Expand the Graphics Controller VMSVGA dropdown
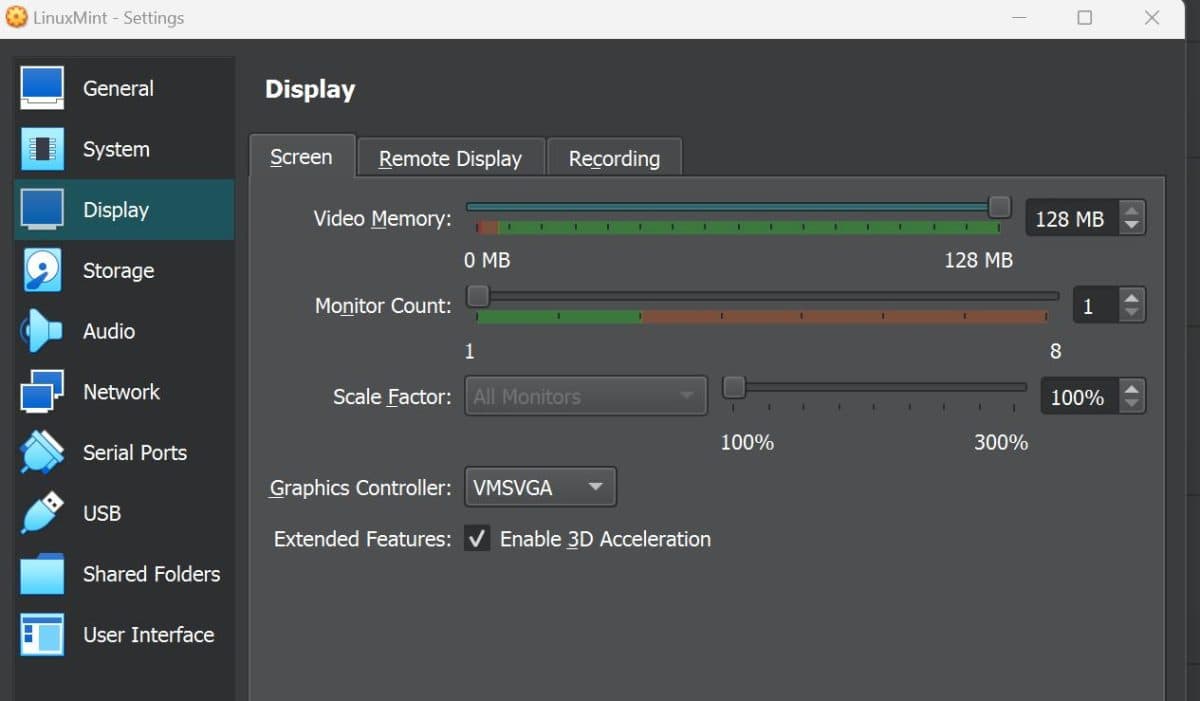 (x=541, y=488)
